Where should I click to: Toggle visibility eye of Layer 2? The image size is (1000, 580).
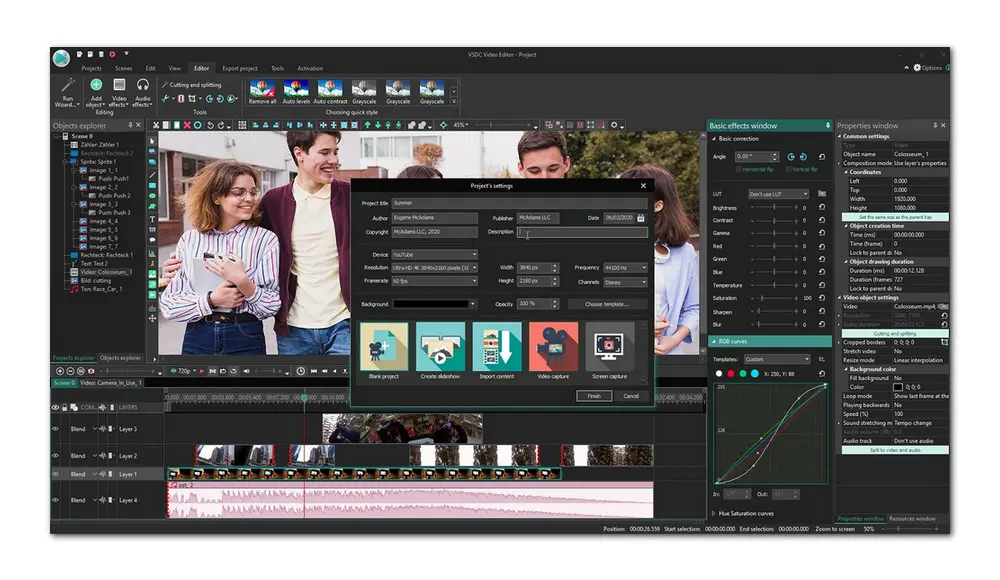[55, 456]
